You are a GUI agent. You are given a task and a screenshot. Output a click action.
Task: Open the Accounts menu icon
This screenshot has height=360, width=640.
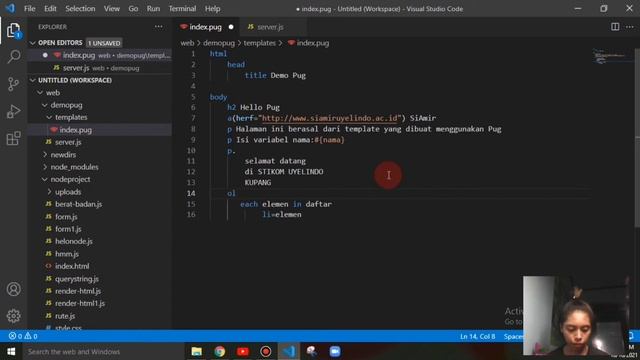[x=13, y=289]
